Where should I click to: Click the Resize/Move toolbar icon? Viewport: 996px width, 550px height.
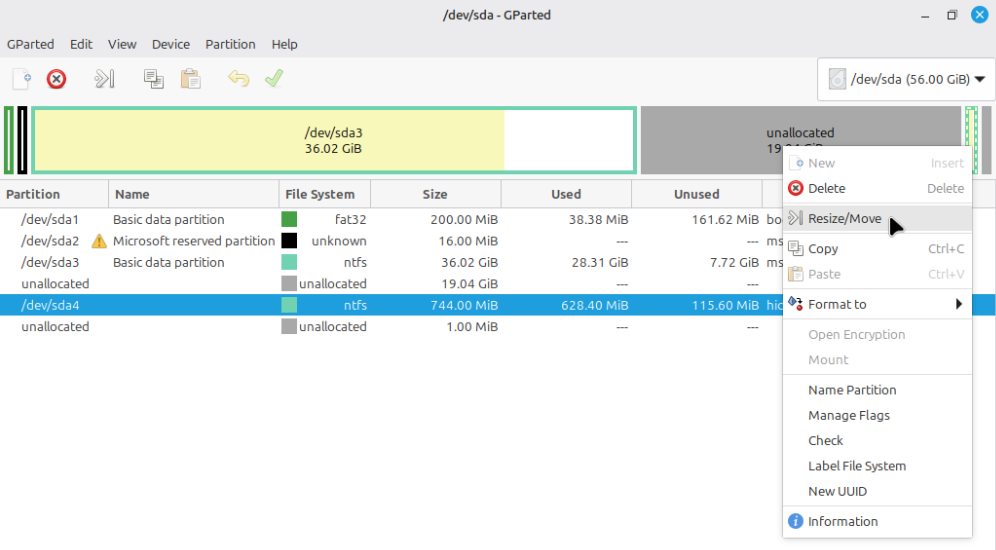[x=104, y=79]
